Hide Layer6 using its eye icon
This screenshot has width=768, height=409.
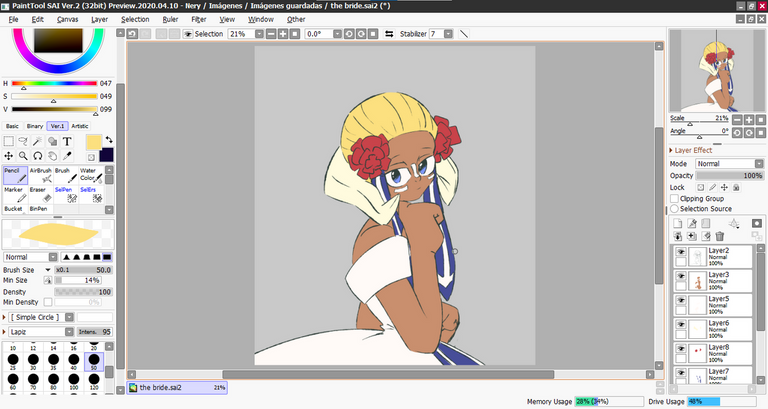click(681, 324)
